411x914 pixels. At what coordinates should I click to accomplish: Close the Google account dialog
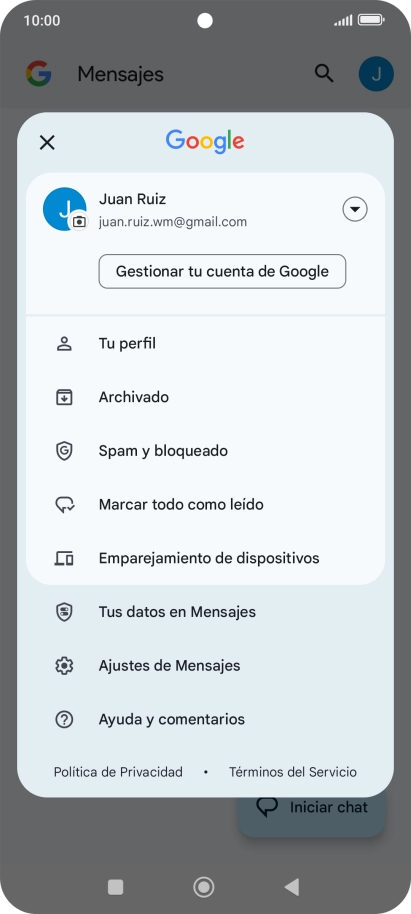point(47,142)
